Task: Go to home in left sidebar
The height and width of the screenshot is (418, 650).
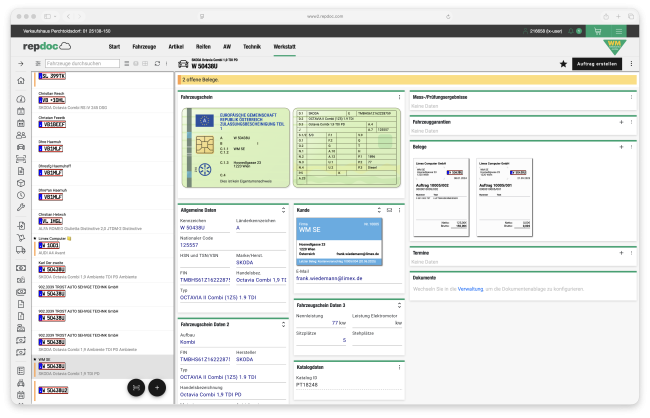Action: (21, 81)
